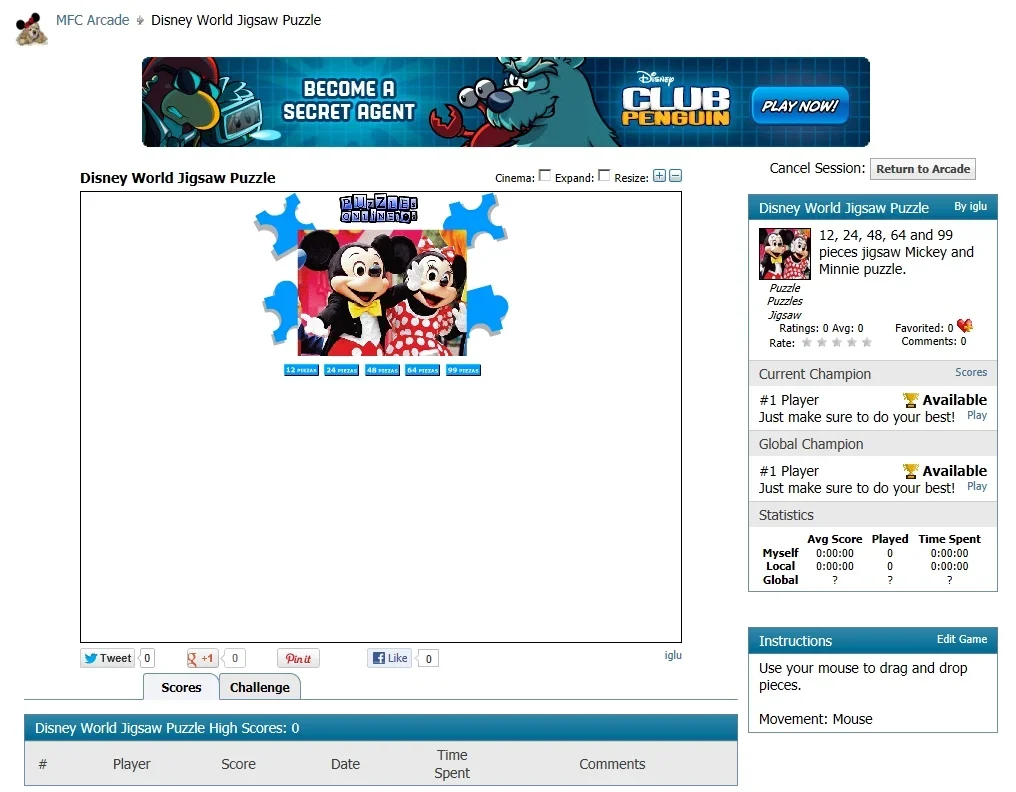Click the Facebook Like count bubble

428,658
